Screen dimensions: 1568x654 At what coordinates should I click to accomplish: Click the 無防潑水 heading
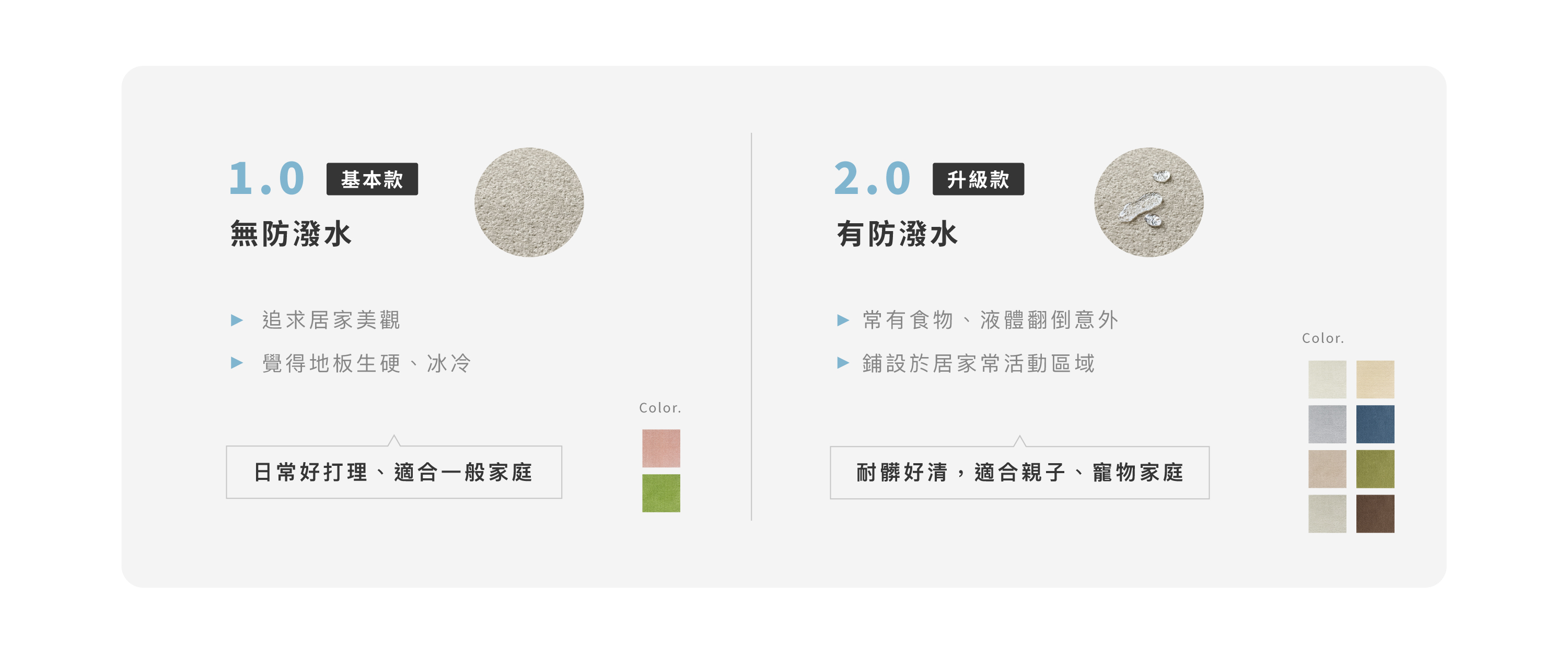point(291,234)
